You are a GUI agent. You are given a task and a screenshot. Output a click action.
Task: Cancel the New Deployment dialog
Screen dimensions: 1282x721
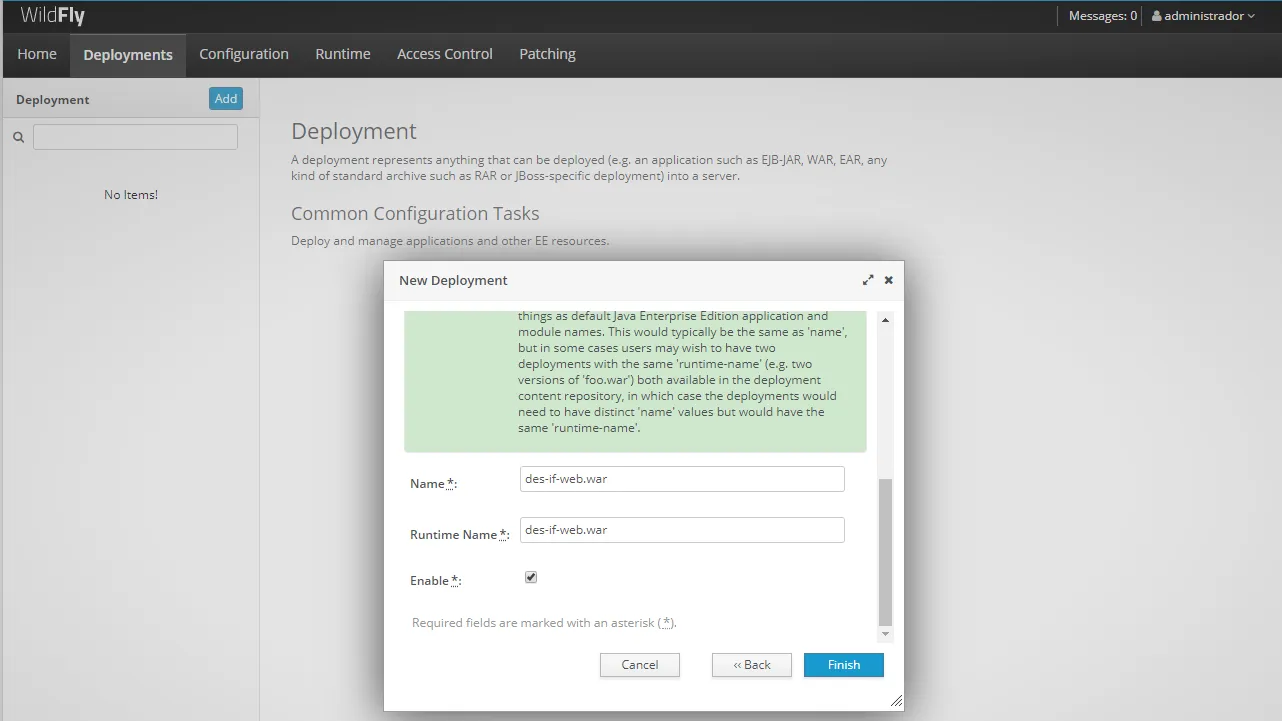click(x=640, y=665)
